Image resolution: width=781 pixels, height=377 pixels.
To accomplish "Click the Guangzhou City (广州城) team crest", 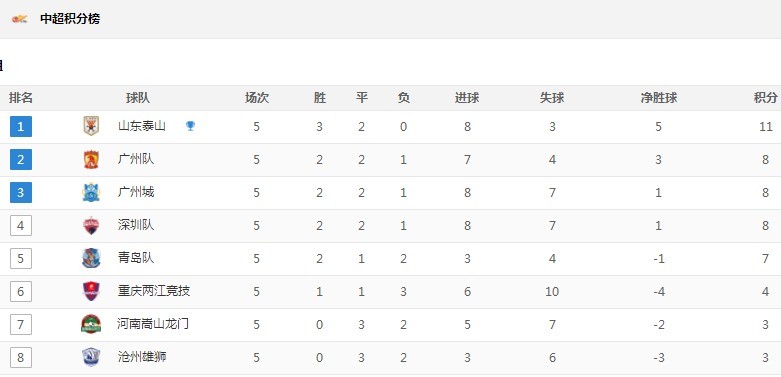I will click(x=91, y=192).
